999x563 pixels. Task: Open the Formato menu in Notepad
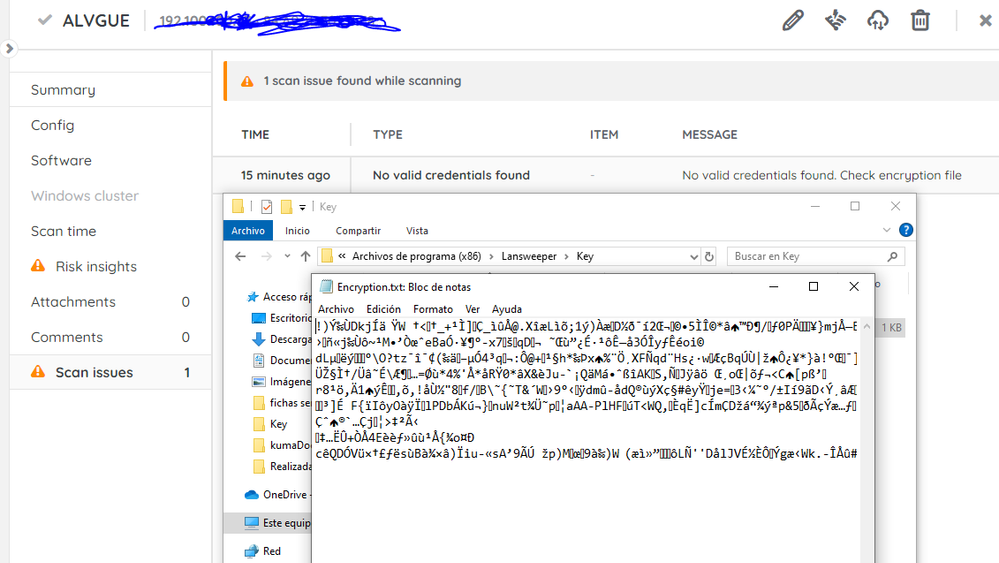432,309
